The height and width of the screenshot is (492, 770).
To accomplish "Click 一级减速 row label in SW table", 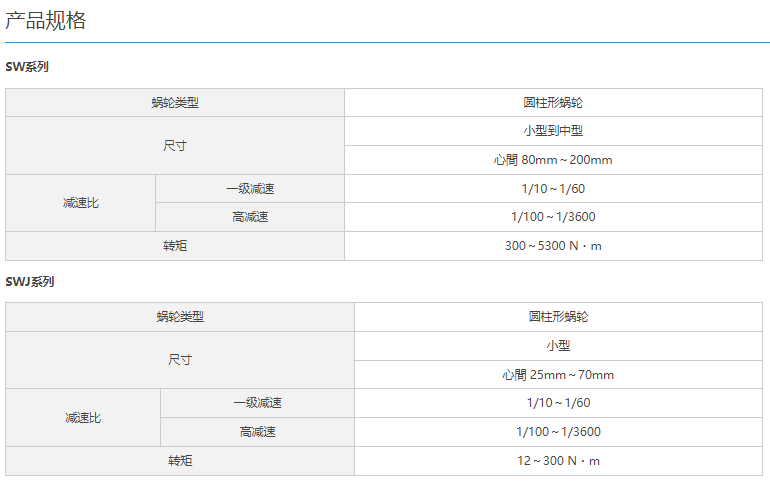I will tap(250, 189).
